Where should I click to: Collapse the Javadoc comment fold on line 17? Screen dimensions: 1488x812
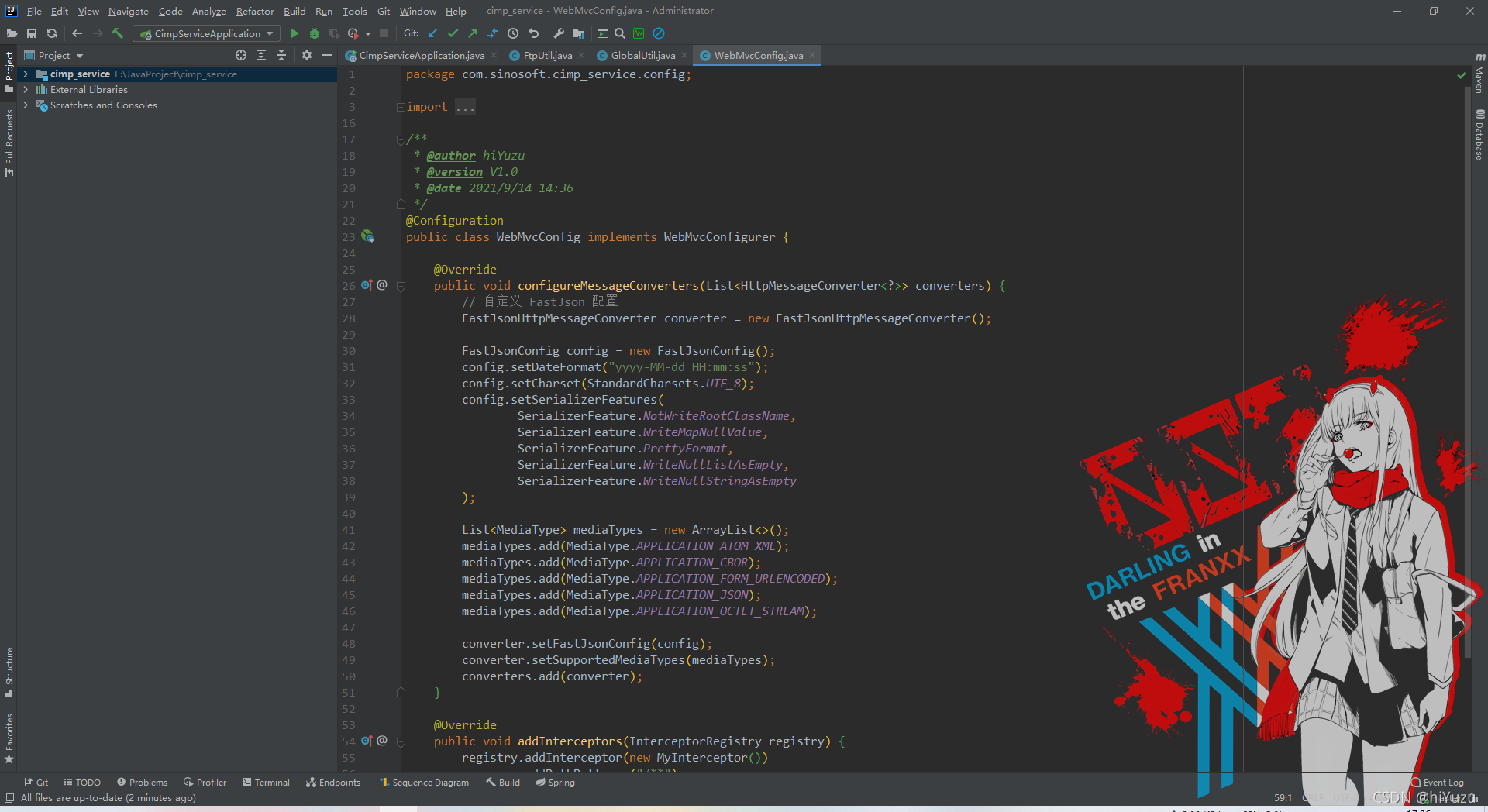(401, 139)
